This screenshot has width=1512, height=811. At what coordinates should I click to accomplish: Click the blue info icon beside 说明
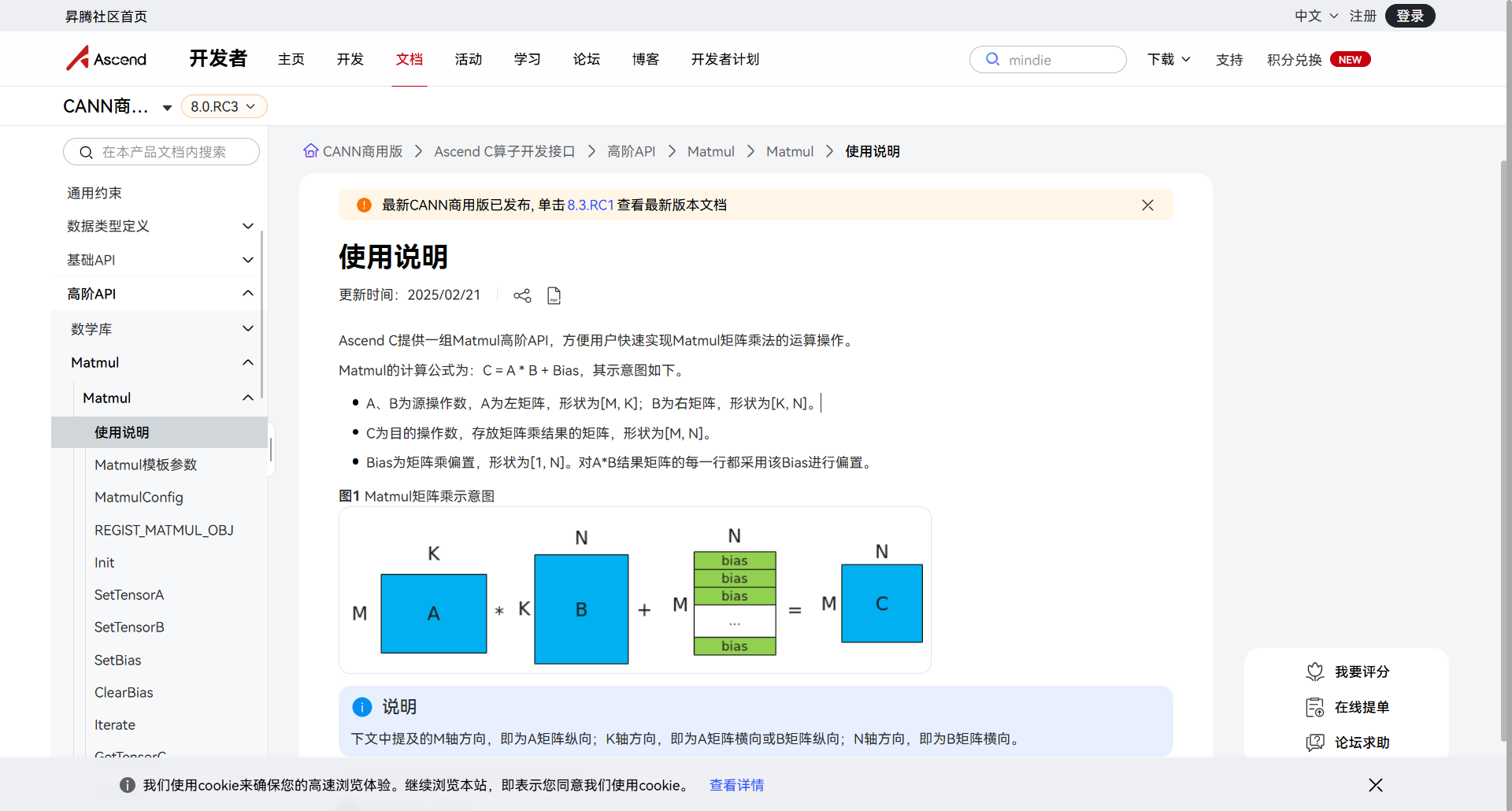click(x=362, y=707)
